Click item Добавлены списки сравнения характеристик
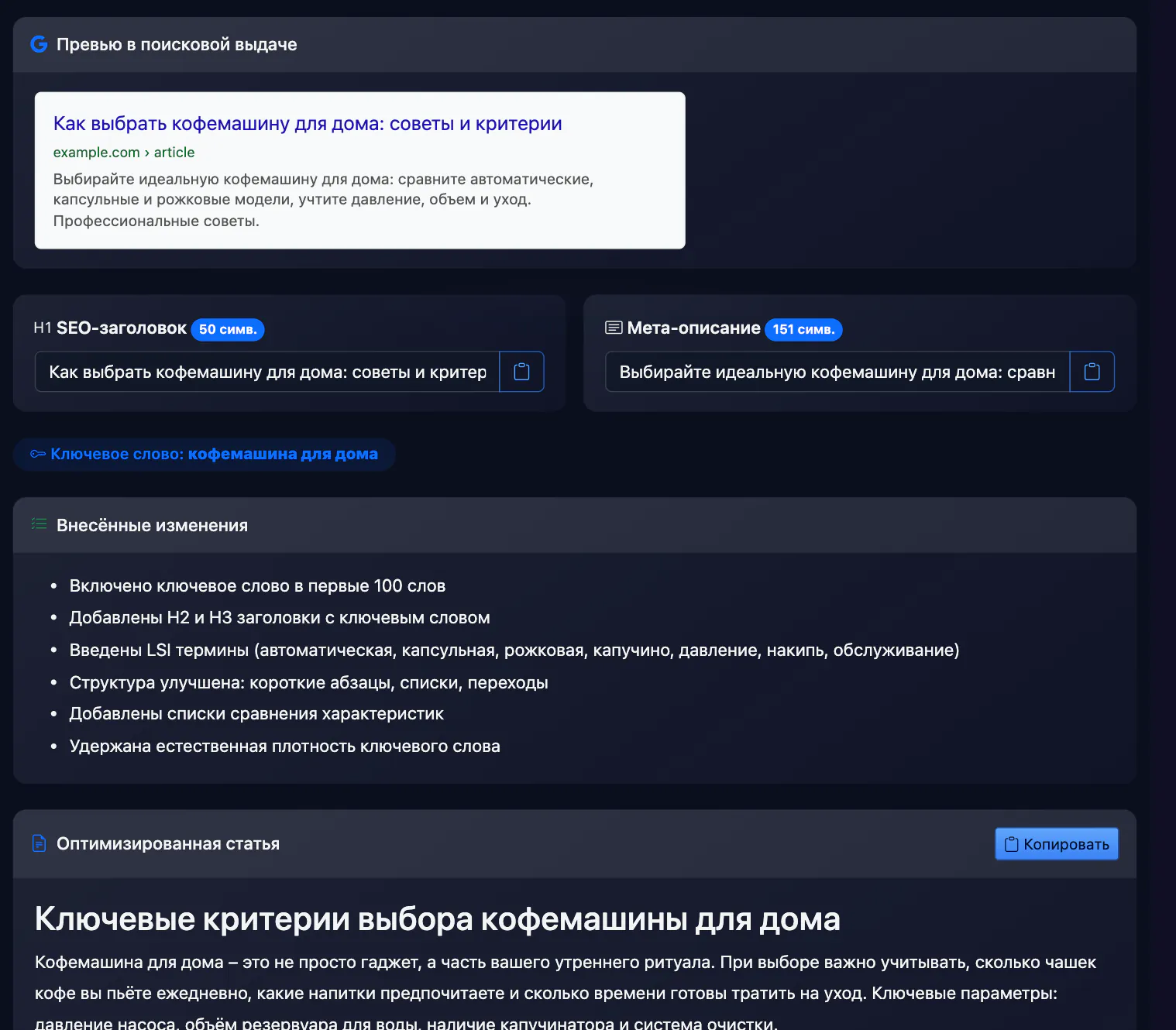The image size is (1176, 1030). [x=256, y=714]
